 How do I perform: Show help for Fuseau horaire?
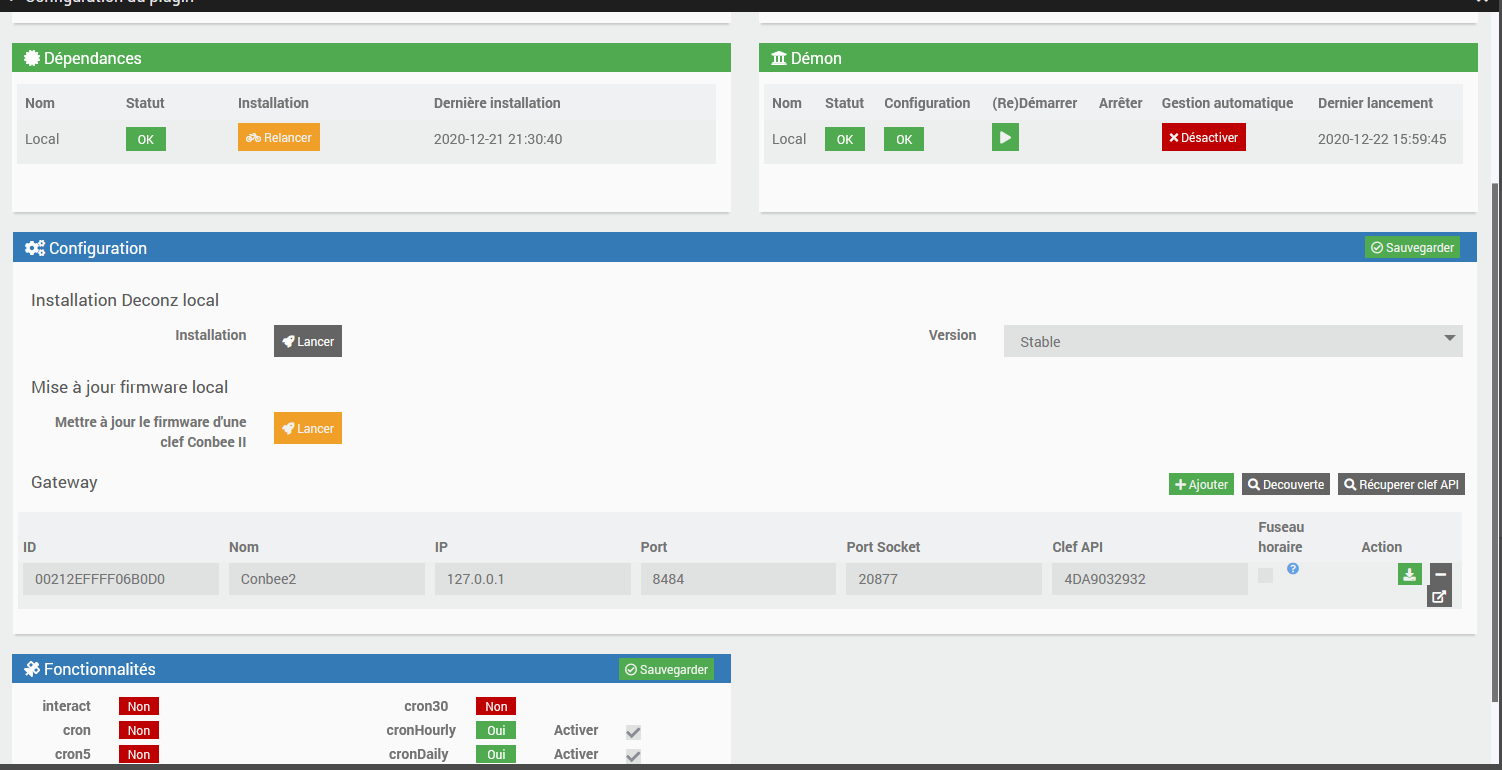[1293, 569]
